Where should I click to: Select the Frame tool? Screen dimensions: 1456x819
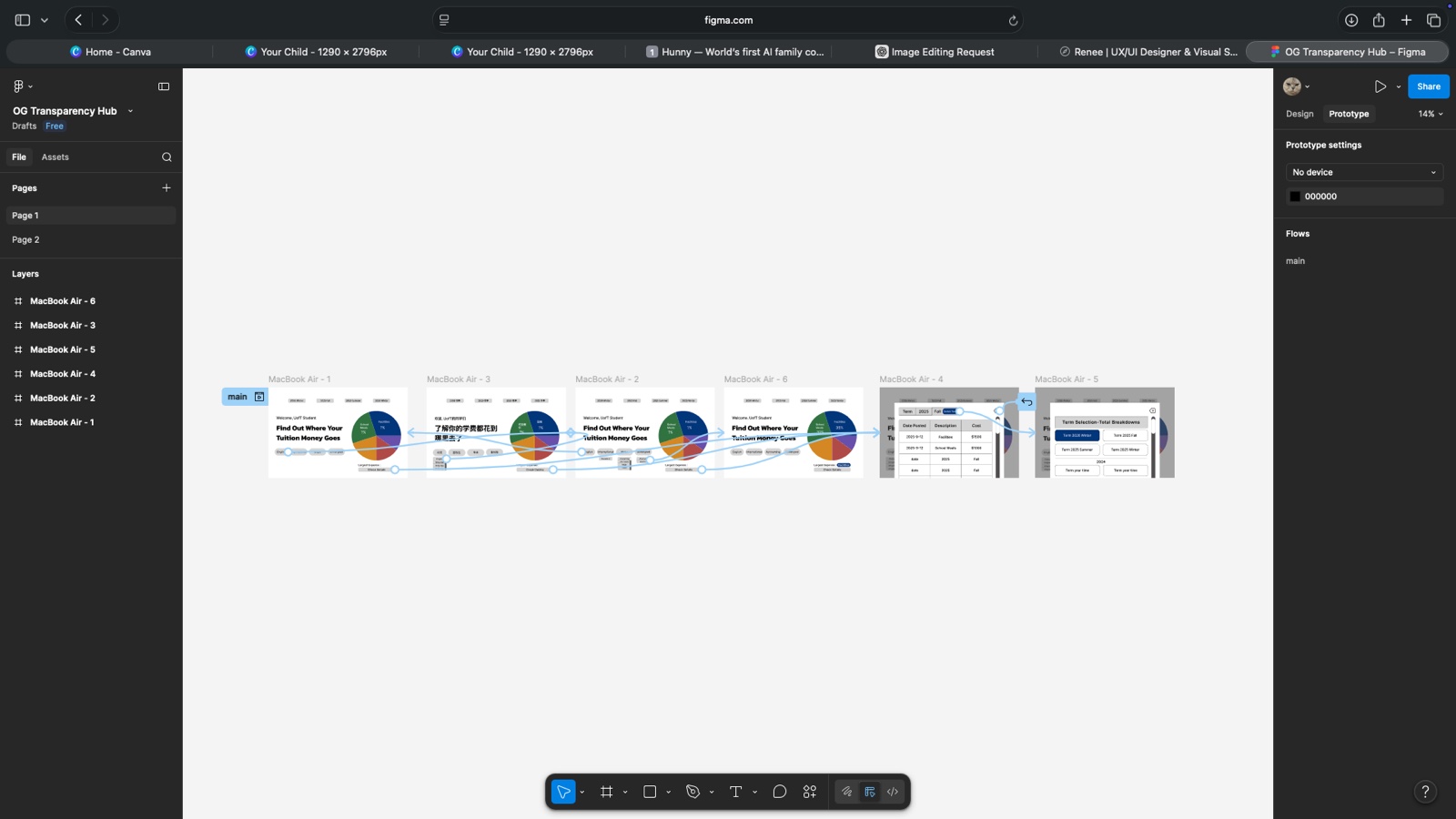point(607,792)
